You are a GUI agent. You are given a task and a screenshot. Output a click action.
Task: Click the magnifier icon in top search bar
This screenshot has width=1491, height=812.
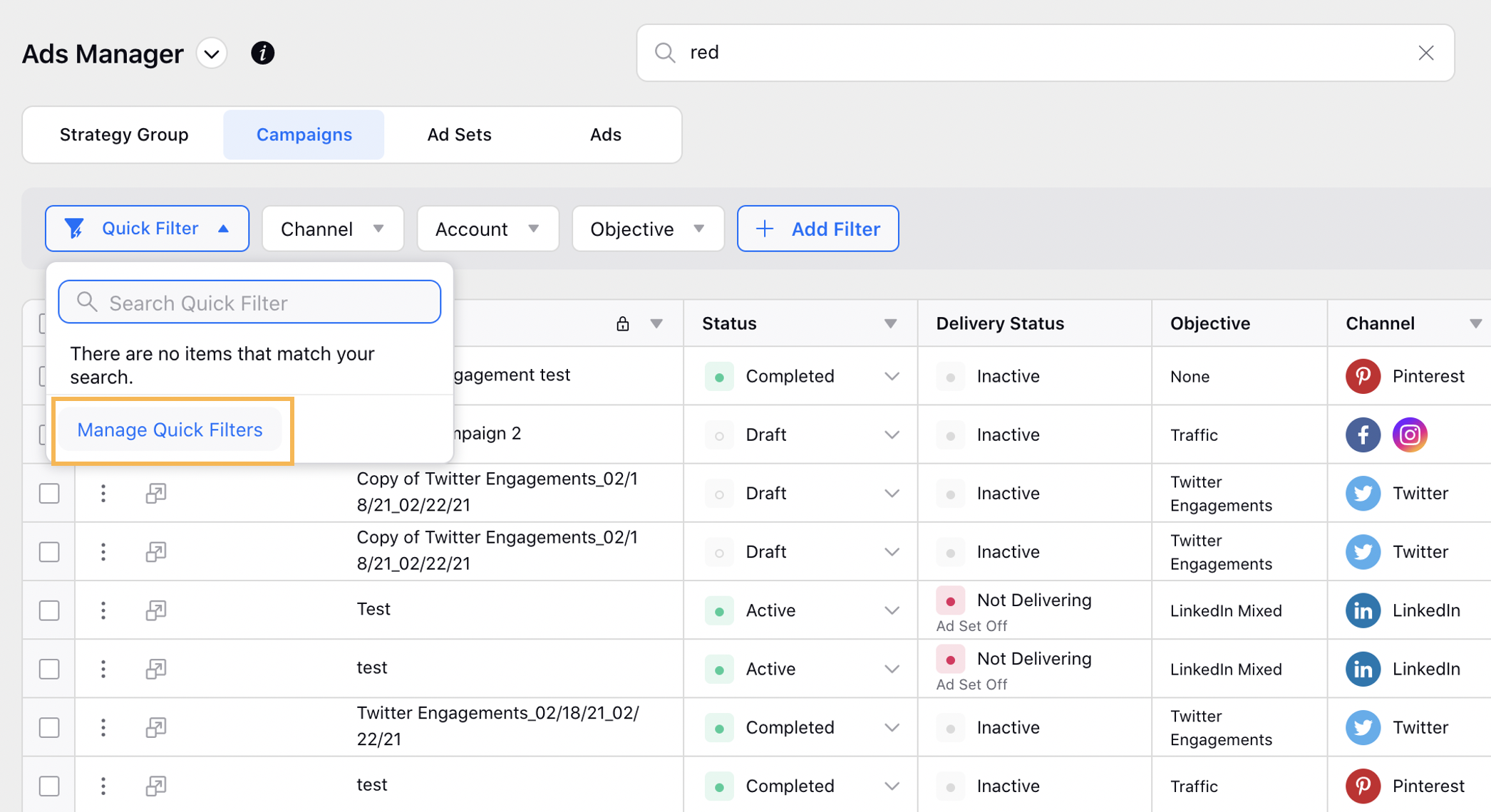[x=665, y=53]
